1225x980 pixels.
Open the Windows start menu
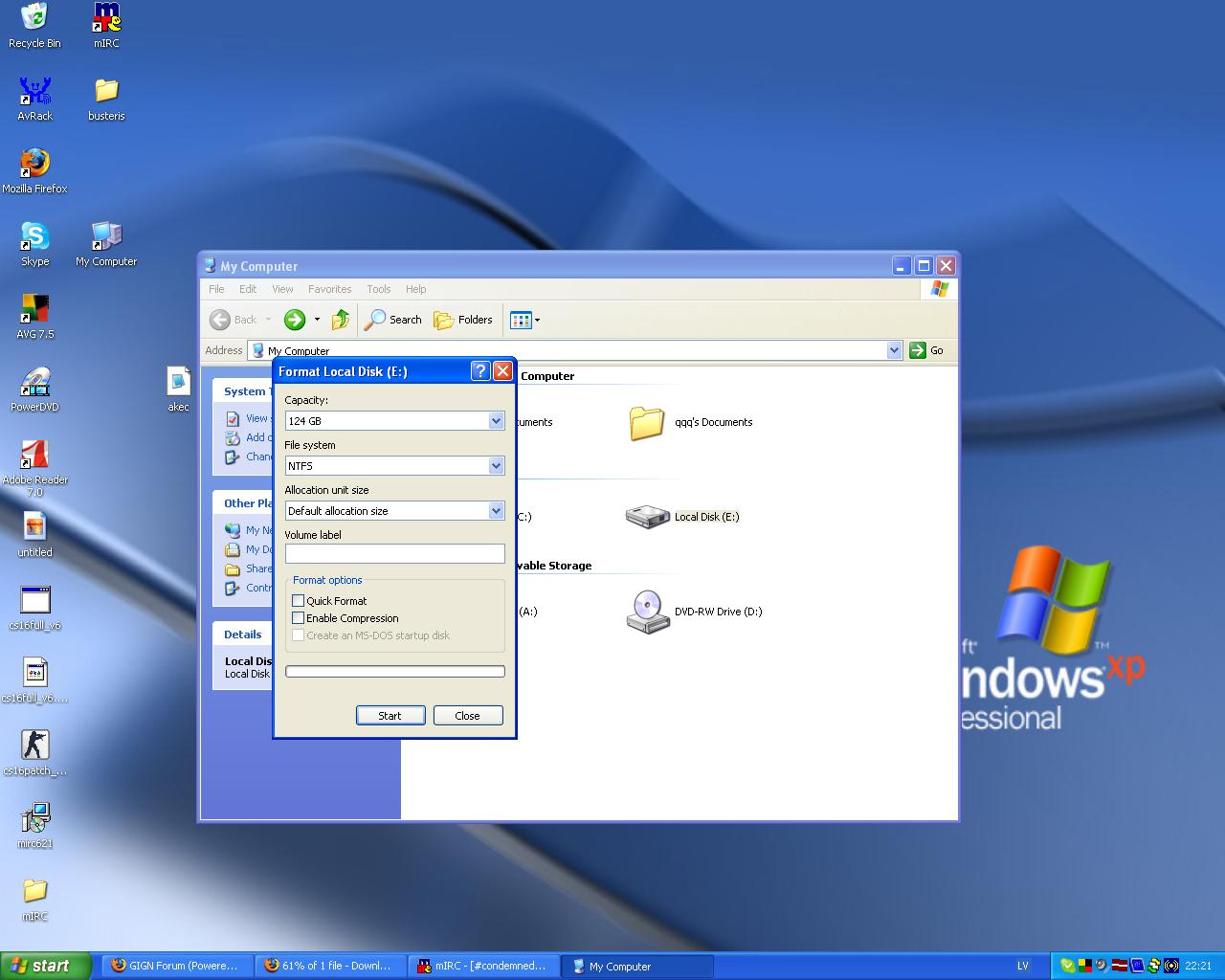coord(45,966)
